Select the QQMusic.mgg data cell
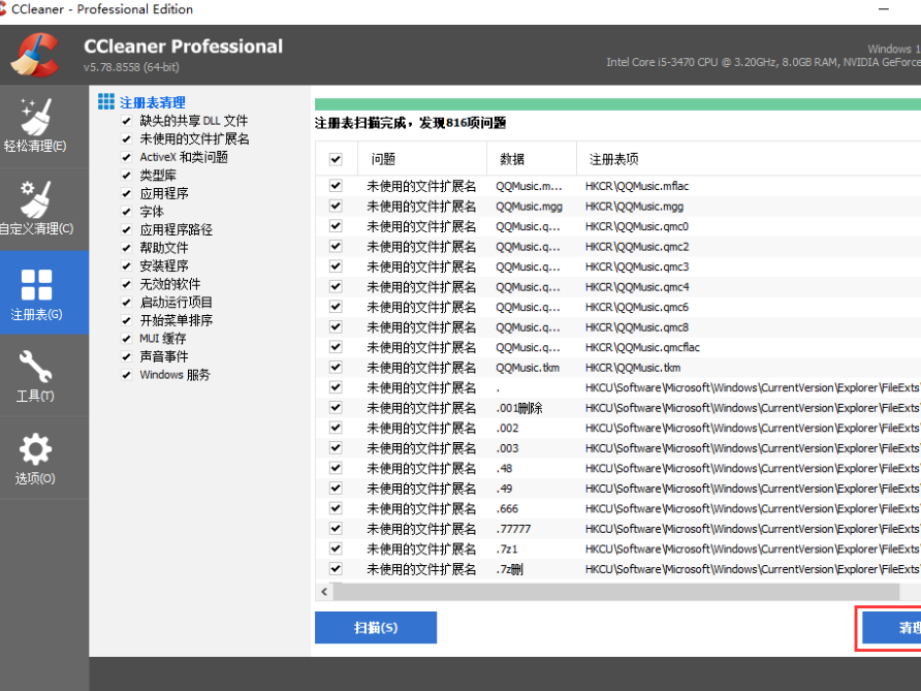Image resolution: width=921 pixels, height=691 pixels. tap(529, 207)
